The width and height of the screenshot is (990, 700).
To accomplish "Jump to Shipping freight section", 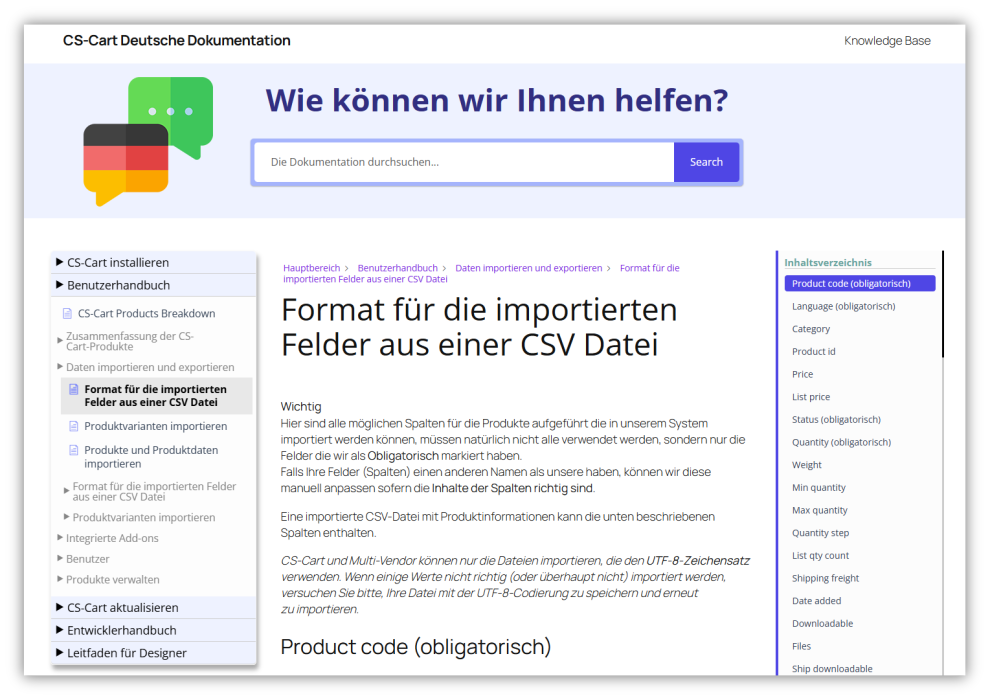I will point(825,579).
